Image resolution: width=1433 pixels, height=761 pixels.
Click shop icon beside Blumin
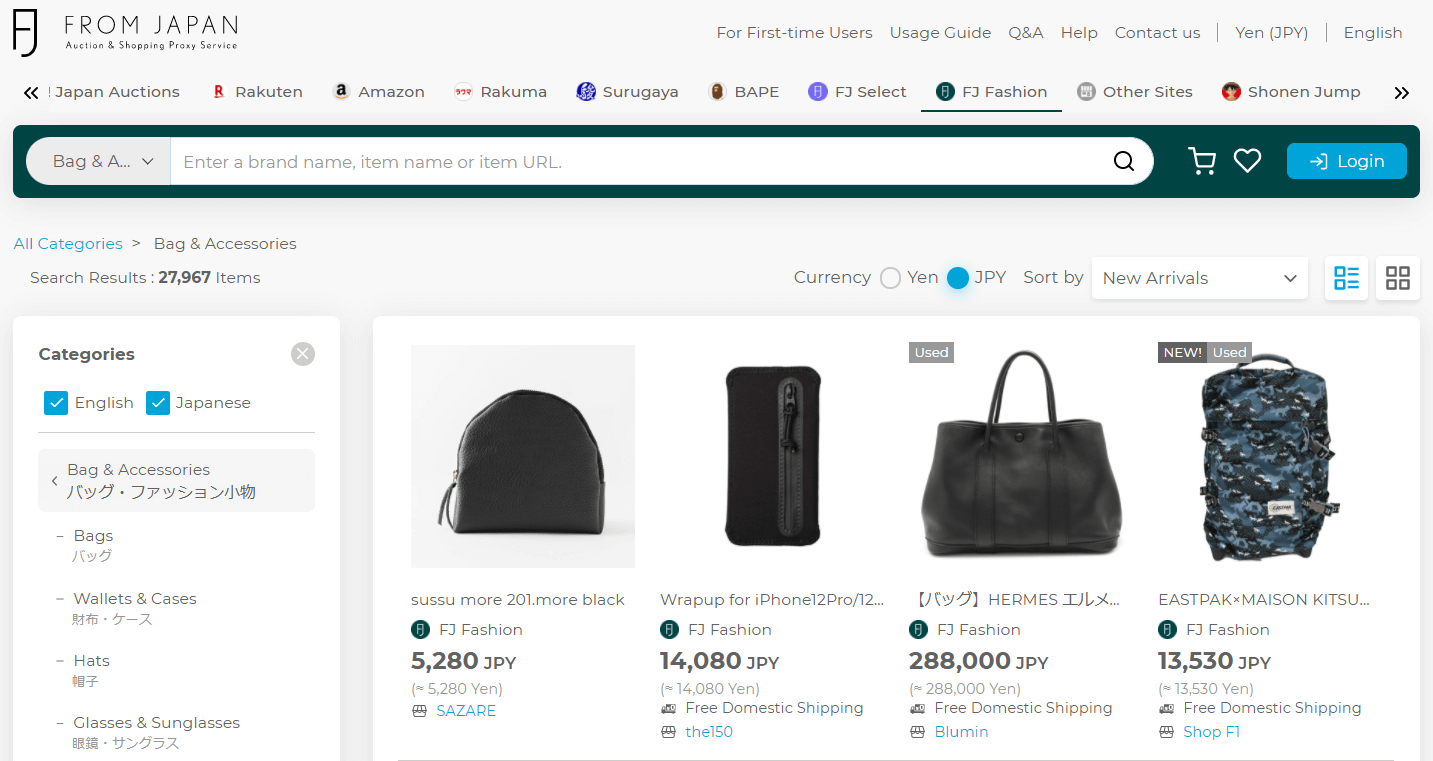click(917, 732)
